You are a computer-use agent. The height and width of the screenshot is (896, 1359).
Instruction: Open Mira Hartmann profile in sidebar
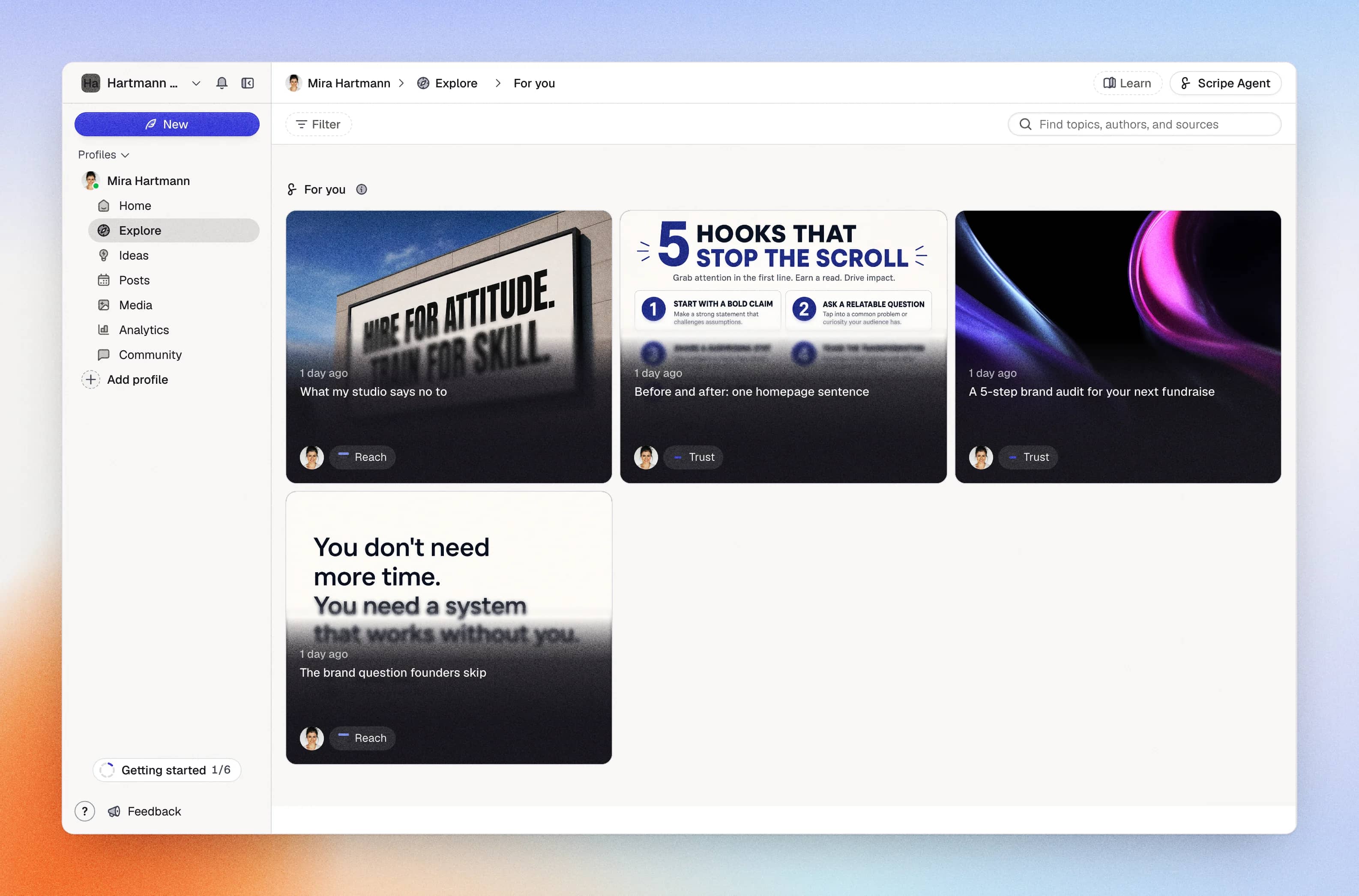tap(148, 181)
